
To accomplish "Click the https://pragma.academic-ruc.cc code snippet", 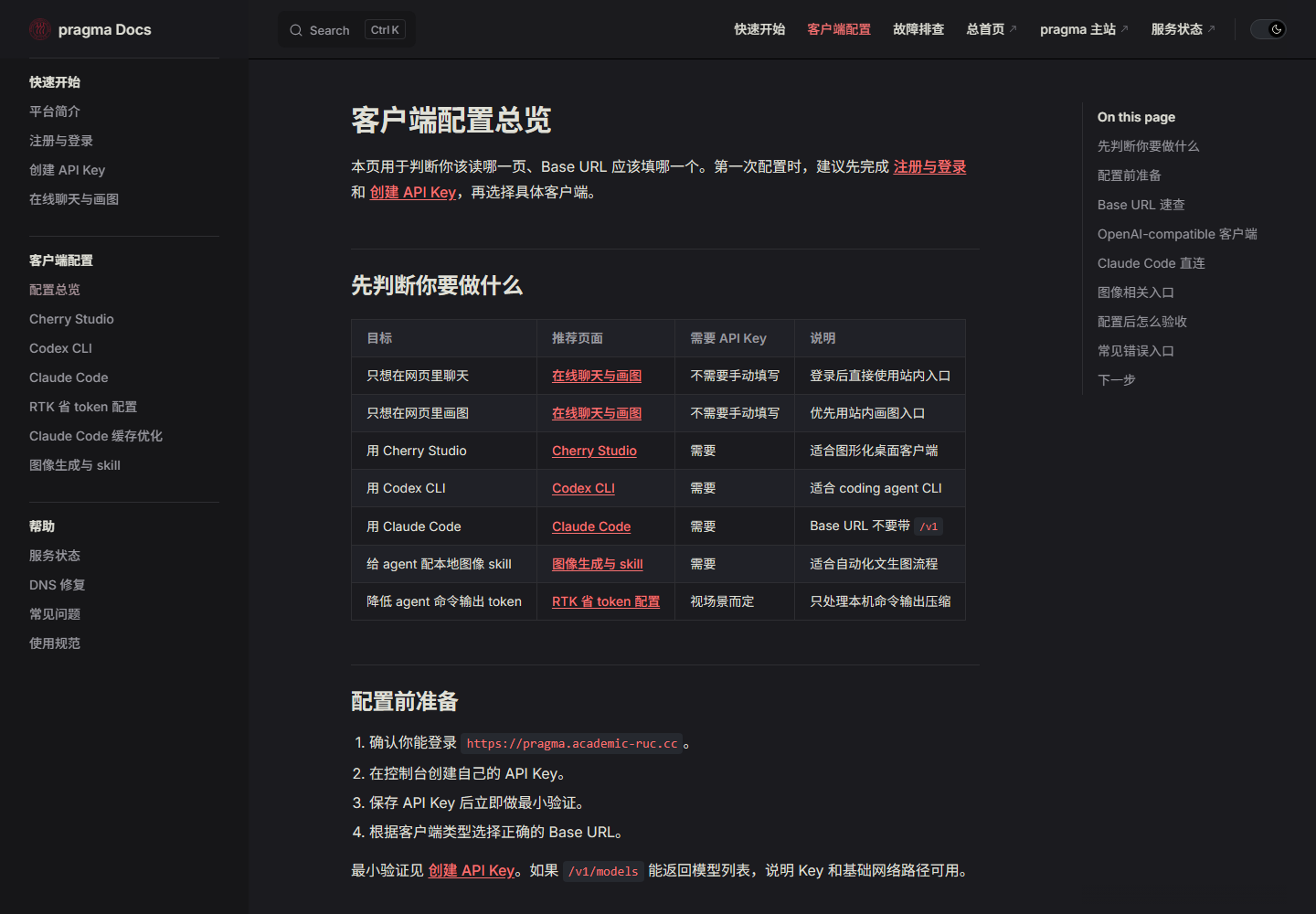I will [x=572, y=743].
